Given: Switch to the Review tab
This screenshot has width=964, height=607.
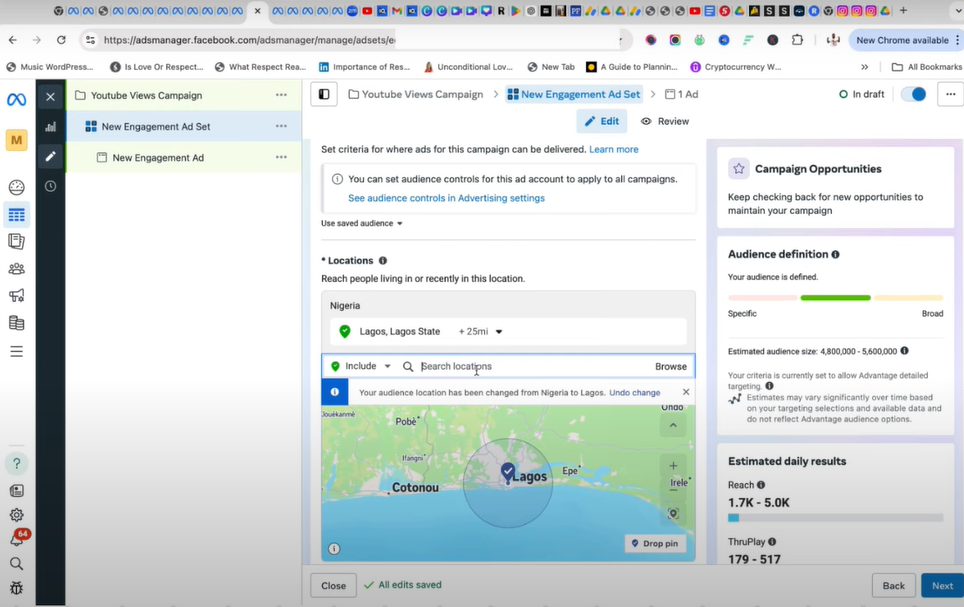Looking at the screenshot, I should [665, 121].
